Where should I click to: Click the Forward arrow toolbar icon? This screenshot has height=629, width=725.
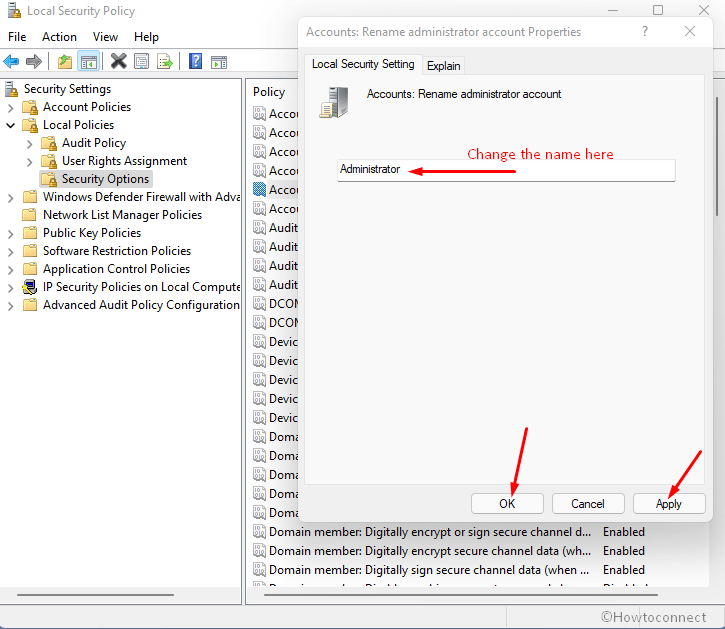[x=34, y=61]
